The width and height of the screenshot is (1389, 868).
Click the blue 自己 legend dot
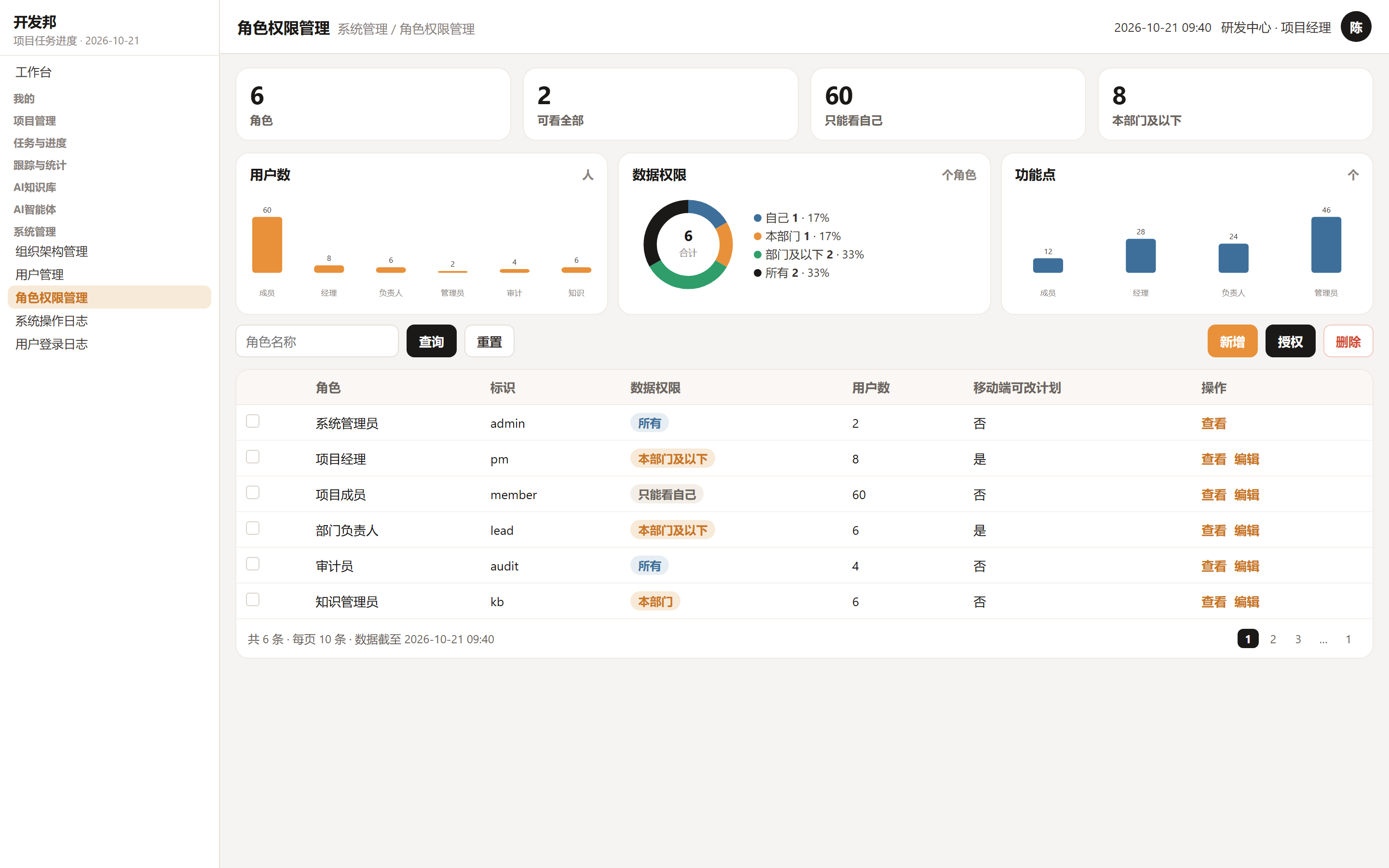(757, 218)
